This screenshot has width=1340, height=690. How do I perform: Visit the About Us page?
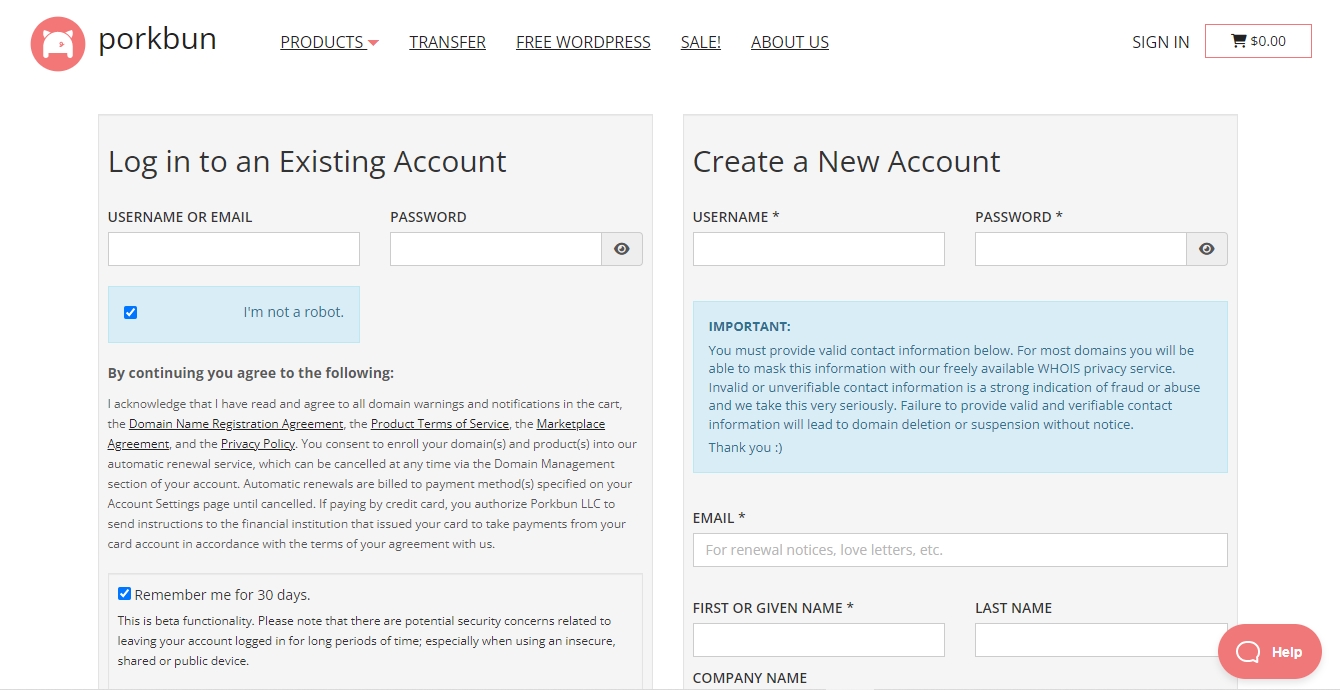tap(789, 42)
